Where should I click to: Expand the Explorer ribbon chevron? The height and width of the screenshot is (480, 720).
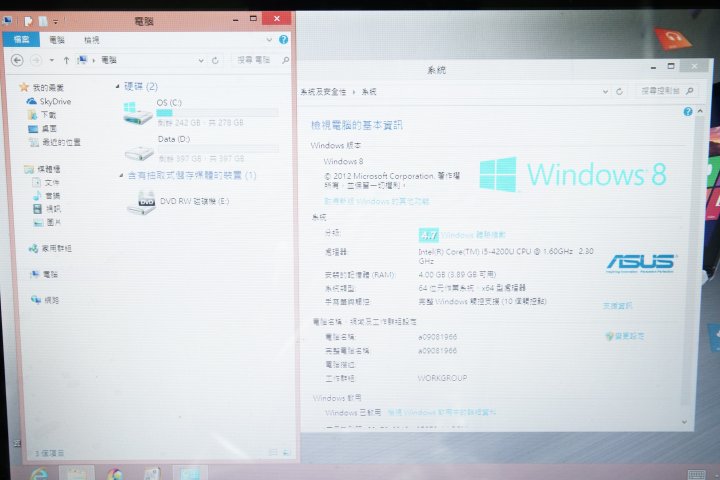[x=269, y=40]
